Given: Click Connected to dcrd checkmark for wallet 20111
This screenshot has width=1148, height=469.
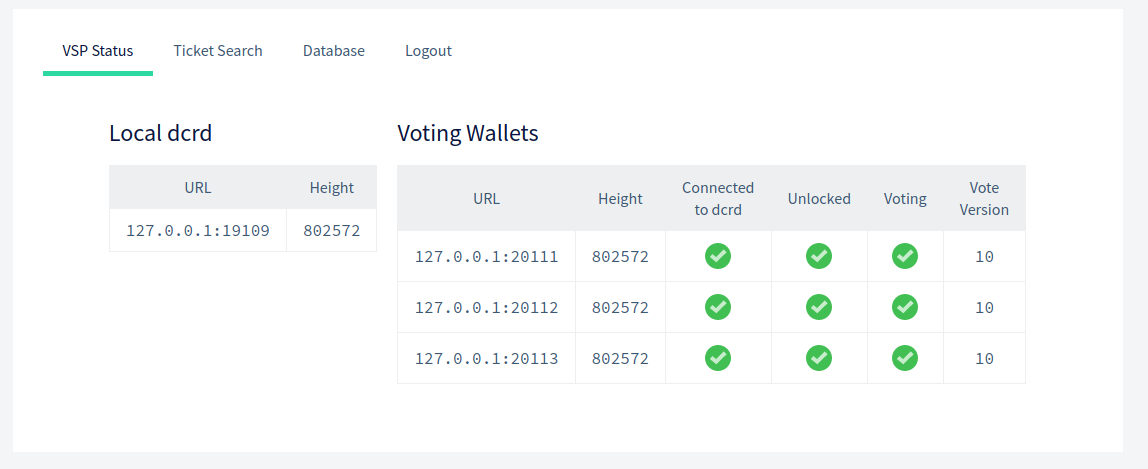Looking at the screenshot, I should click(718, 256).
